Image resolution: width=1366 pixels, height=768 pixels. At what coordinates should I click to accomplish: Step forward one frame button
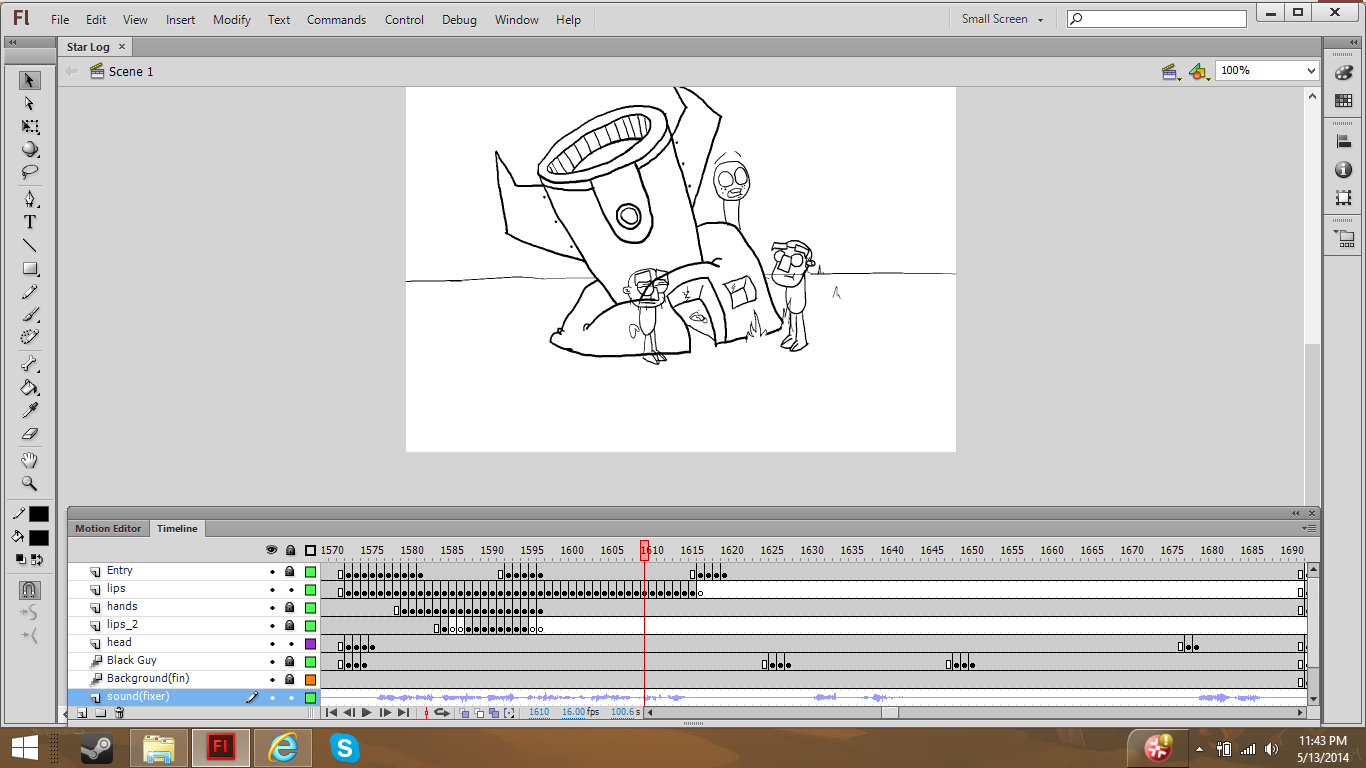(x=385, y=713)
